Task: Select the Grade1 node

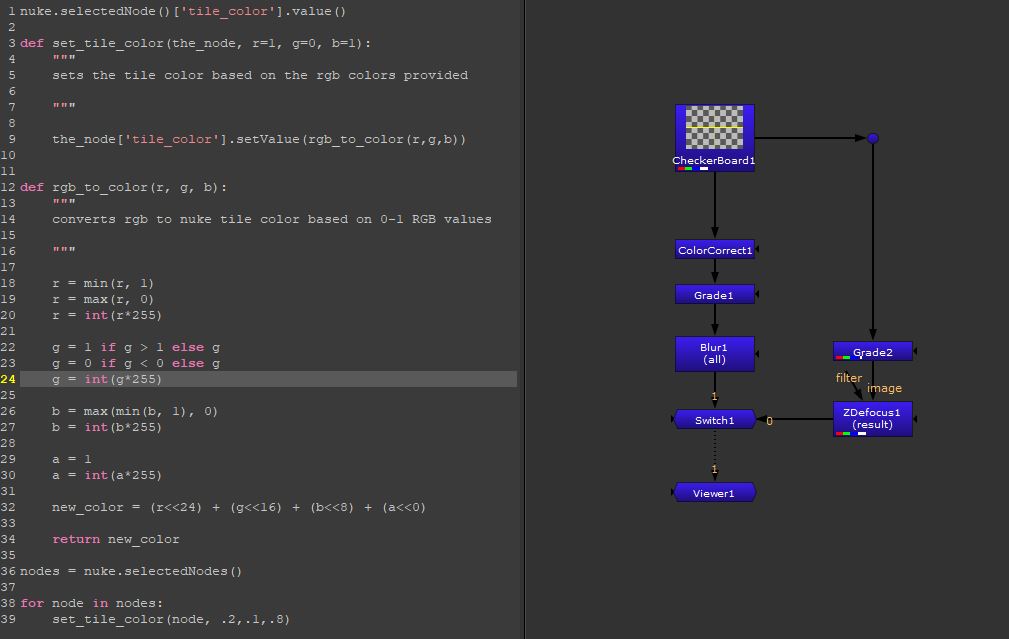Action: [x=714, y=294]
